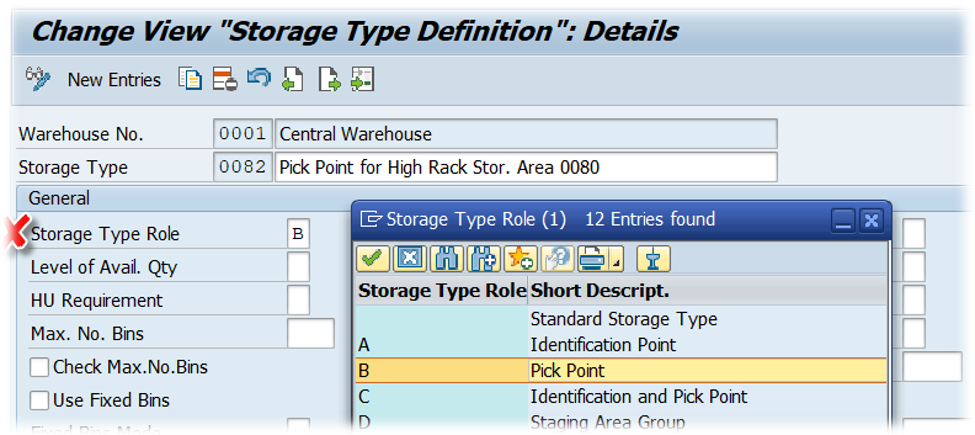The height and width of the screenshot is (435, 975).
Task: Click the pin dialog icon
Action: click(654, 260)
